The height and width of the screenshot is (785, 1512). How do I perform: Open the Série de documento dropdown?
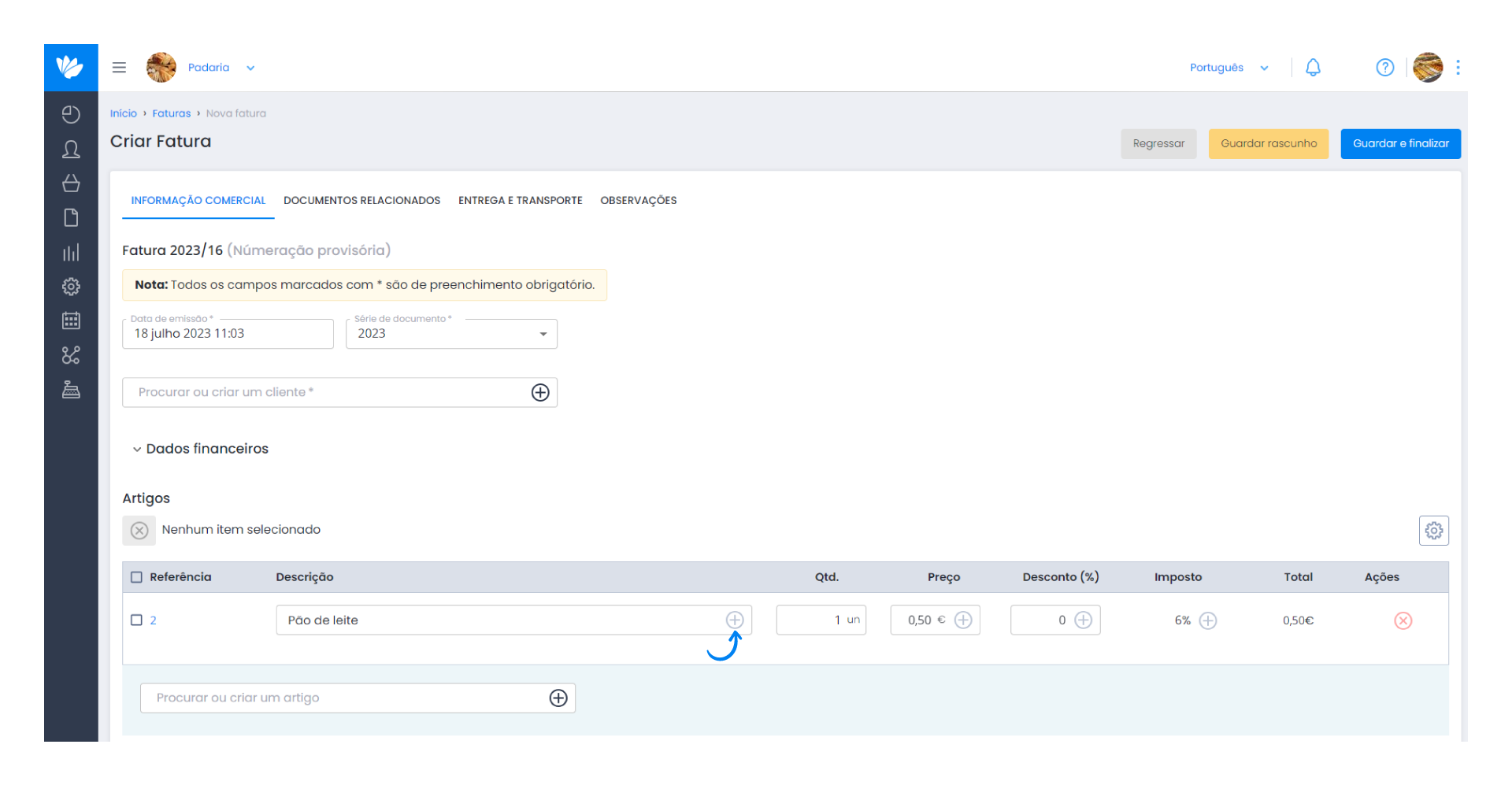(452, 334)
